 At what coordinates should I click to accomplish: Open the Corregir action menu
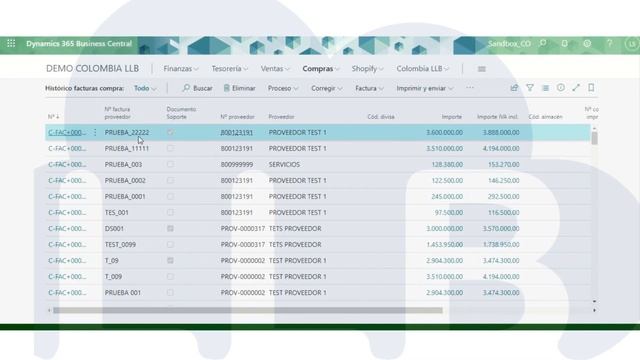tap(327, 88)
